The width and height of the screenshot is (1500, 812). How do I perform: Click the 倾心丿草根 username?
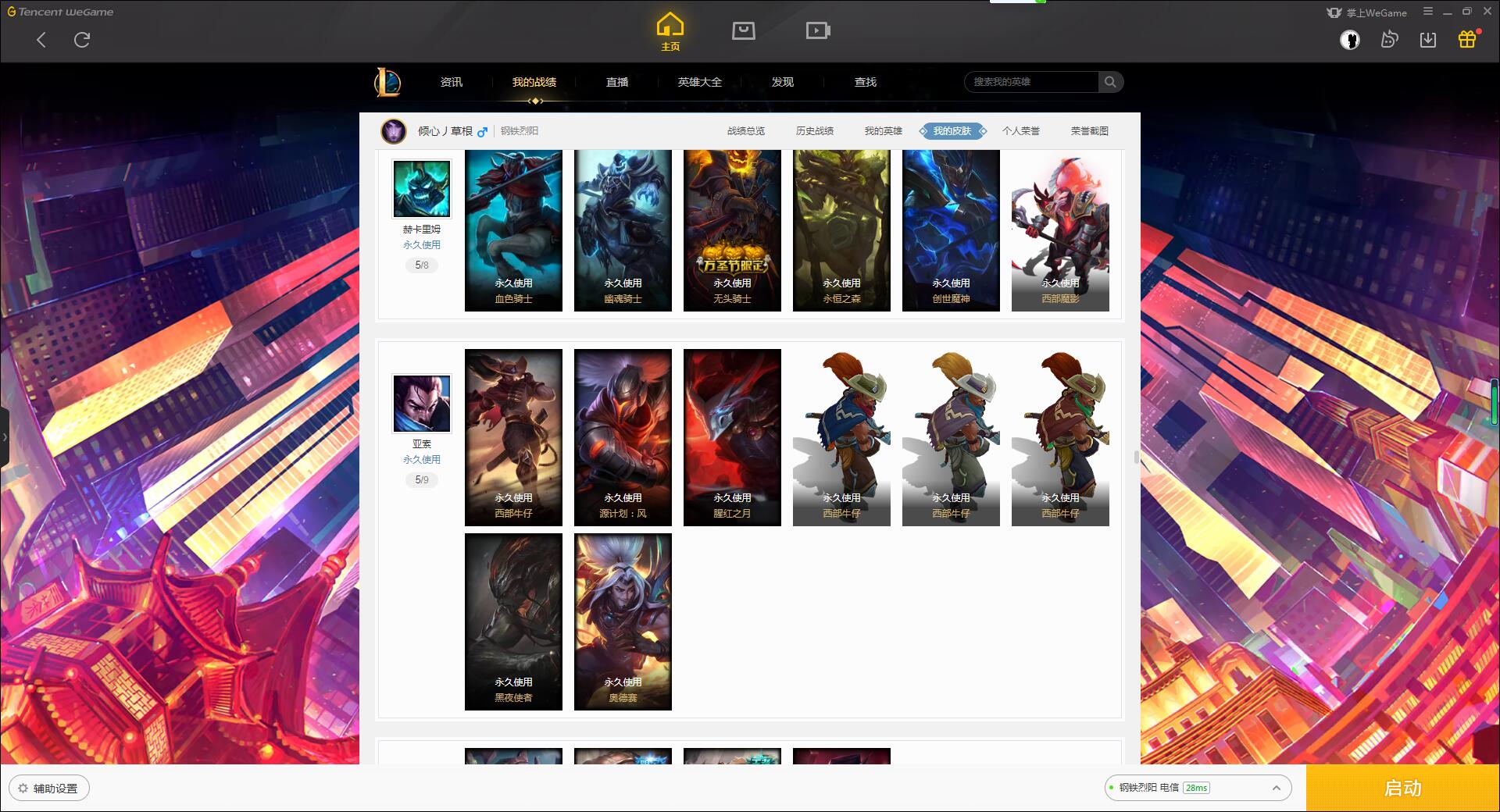click(x=445, y=131)
